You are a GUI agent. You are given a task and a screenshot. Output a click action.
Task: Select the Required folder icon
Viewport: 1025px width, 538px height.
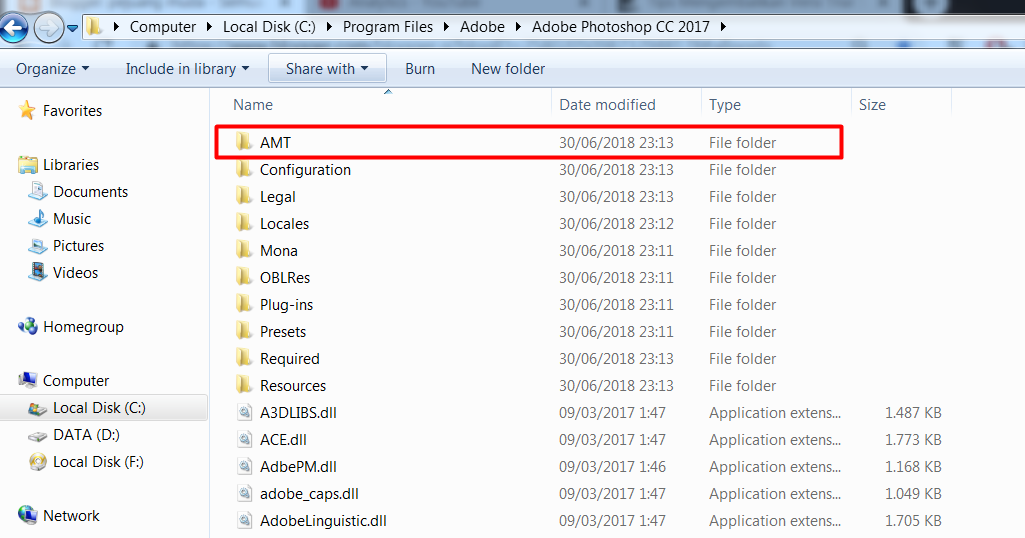click(x=244, y=358)
